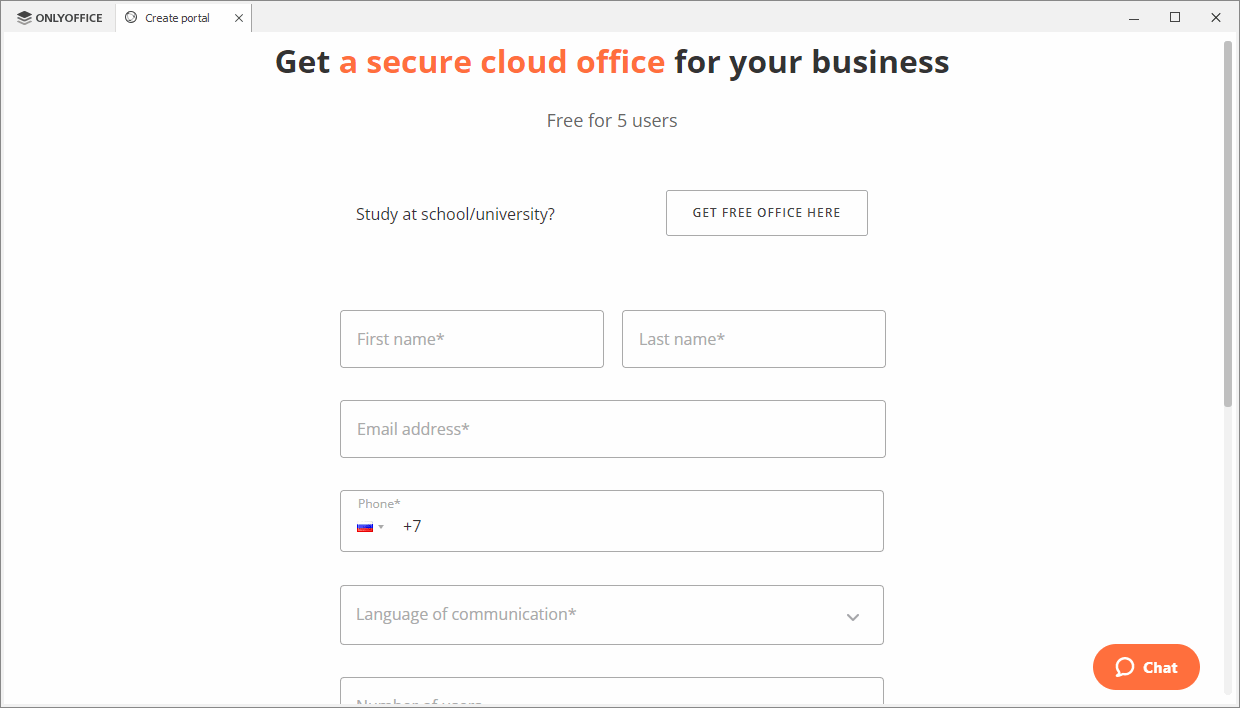Click the scrollbar track below the thumb
The height and width of the screenshot is (708, 1240).
pos(1228,550)
